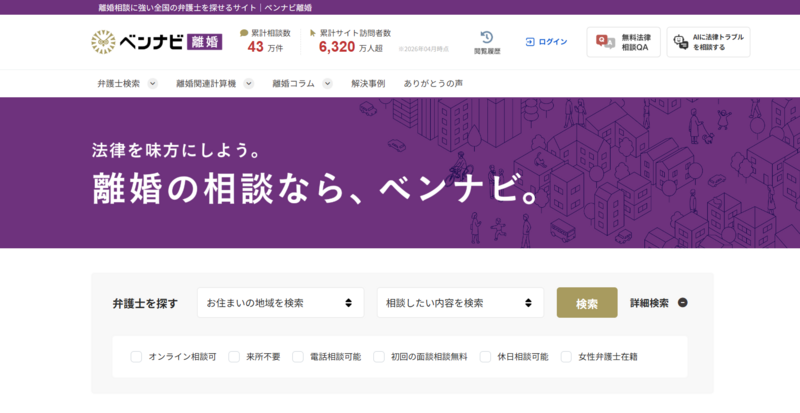Go to 解決事例 page
The height and width of the screenshot is (413, 800).
click(368, 84)
